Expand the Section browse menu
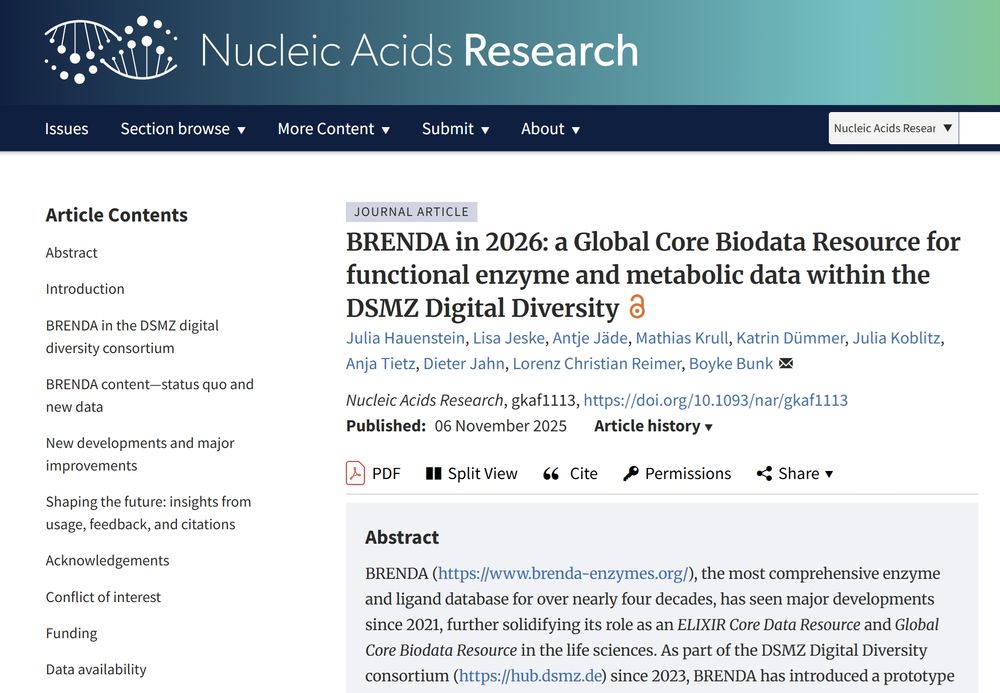The height and width of the screenshot is (693, 1000). [183, 129]
